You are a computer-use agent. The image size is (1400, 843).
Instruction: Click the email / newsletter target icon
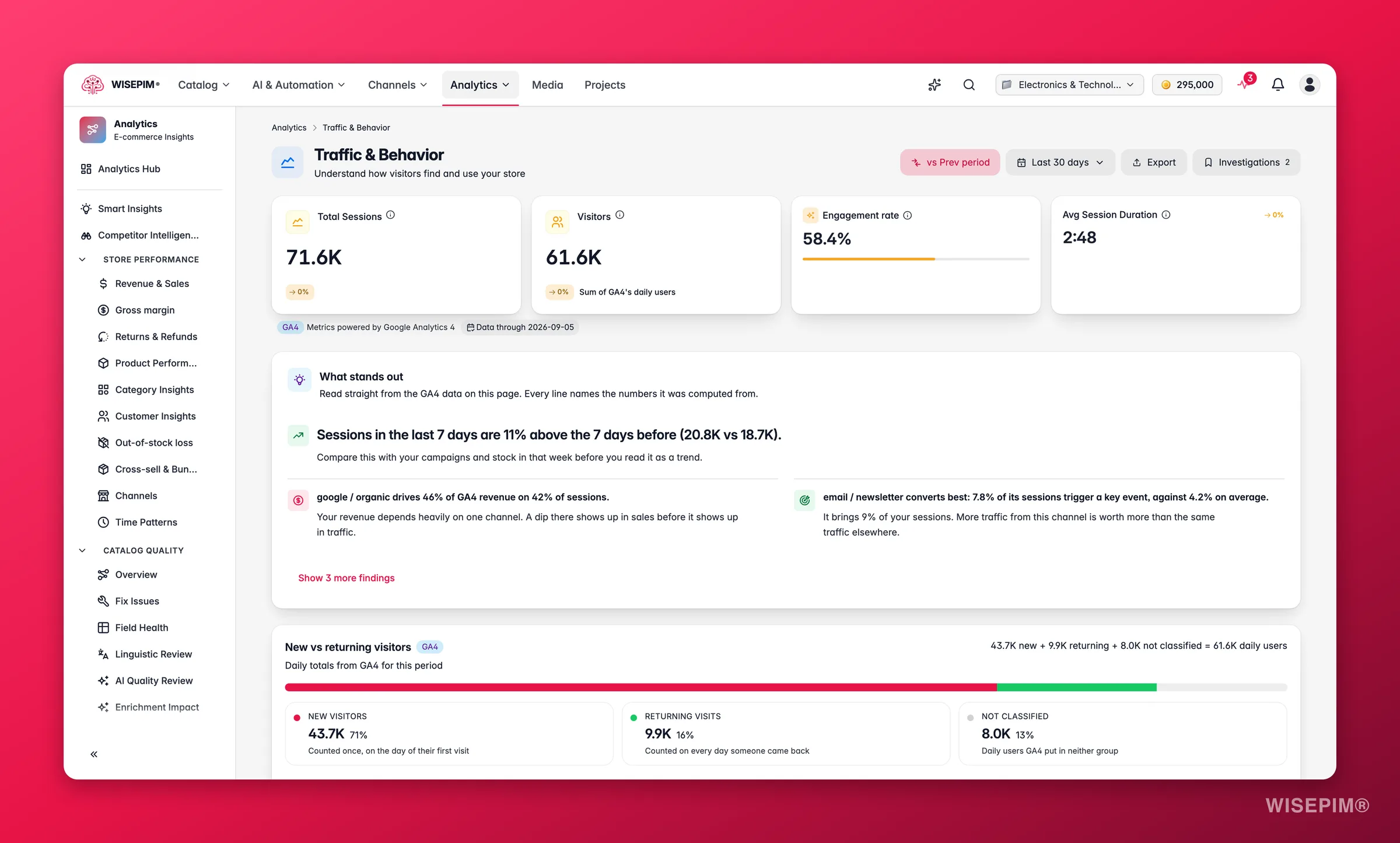(804, 500)
